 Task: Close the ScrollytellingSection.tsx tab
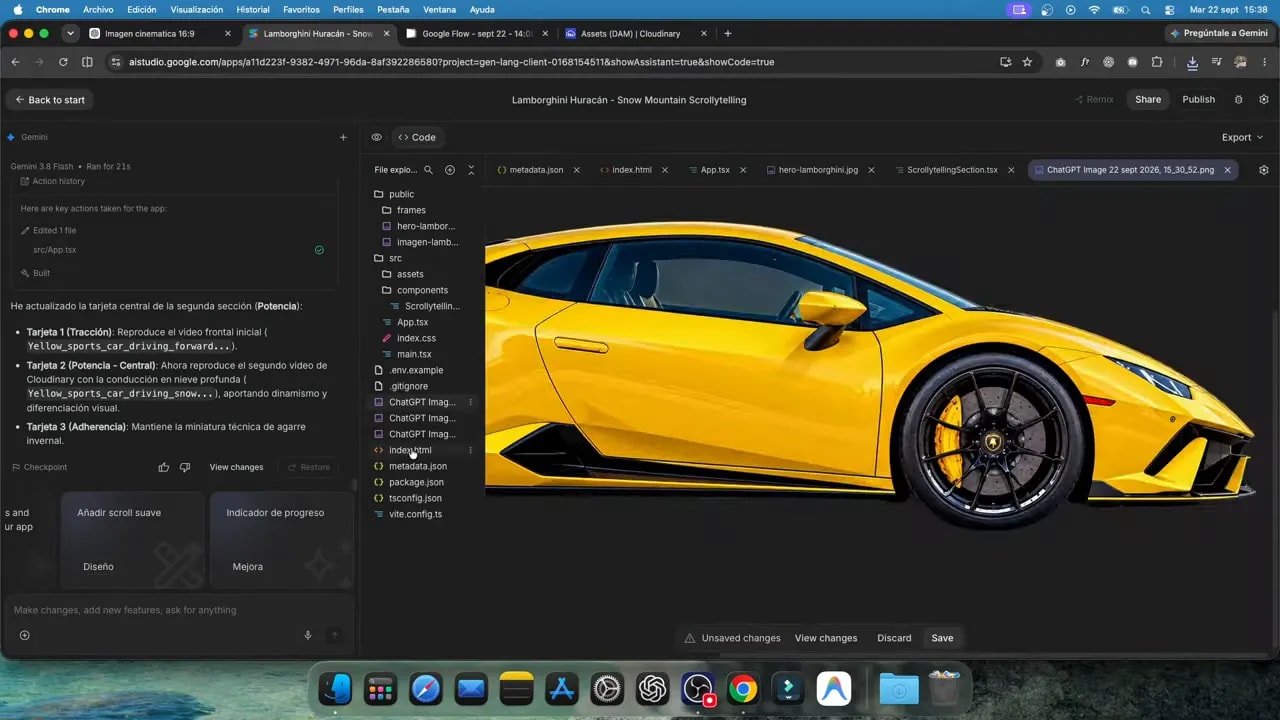click(x=1011, y=170)
